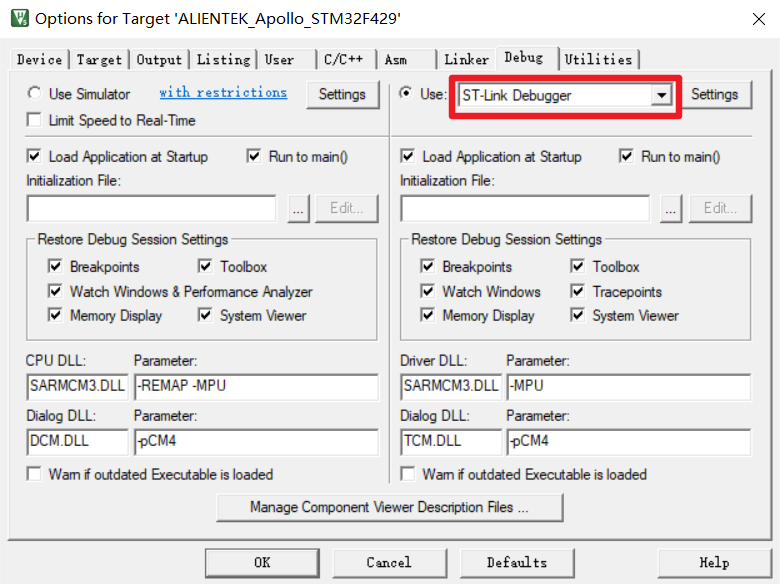Screen dimensions: 780x584
Task: Click Manage Component Viewer Description Files button
Action: pyautogui.click(x=390, y=507)
